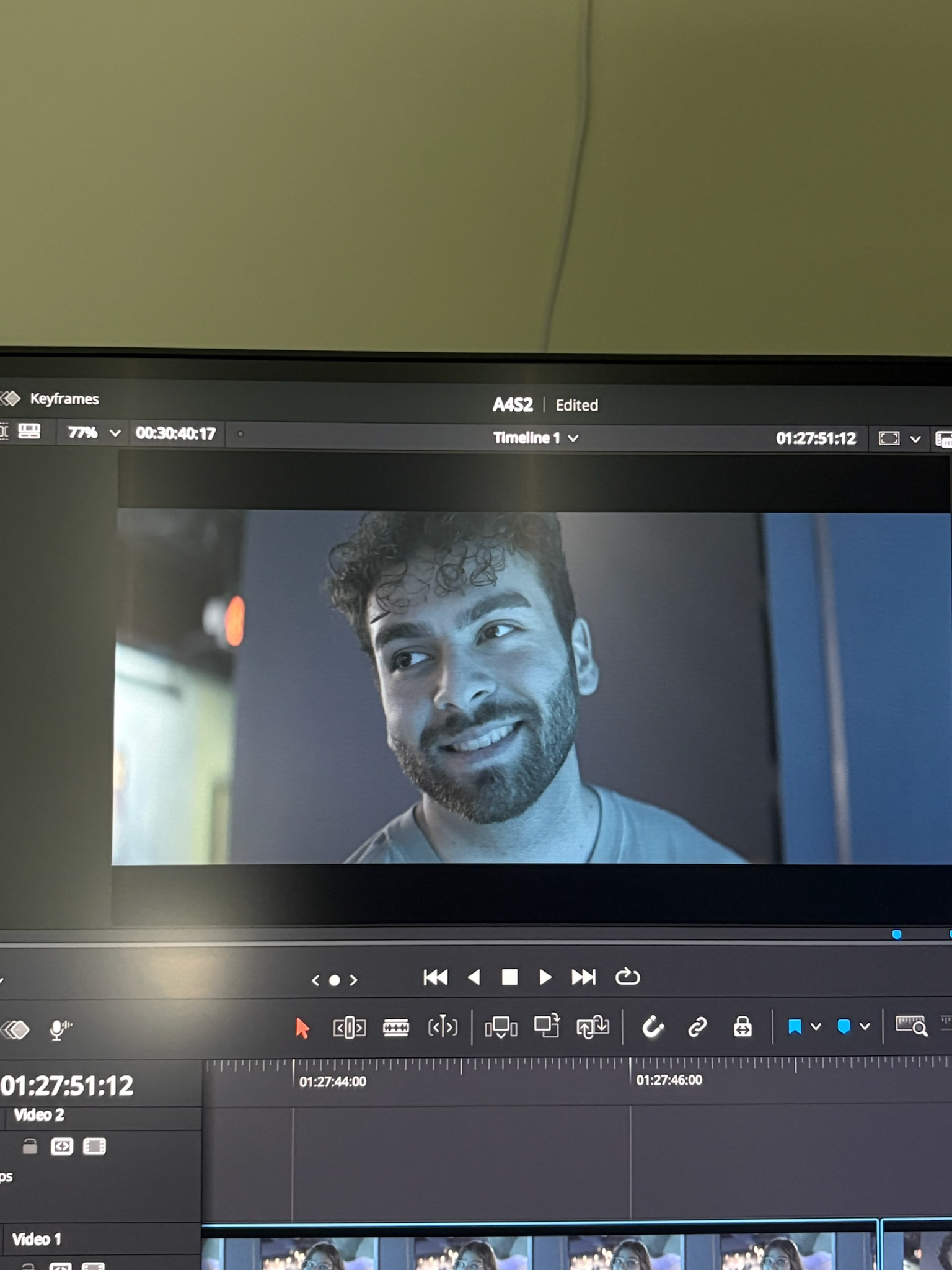Click the voiceover microphone icon
952x1270 pixels.
[x=59, y=1030]
